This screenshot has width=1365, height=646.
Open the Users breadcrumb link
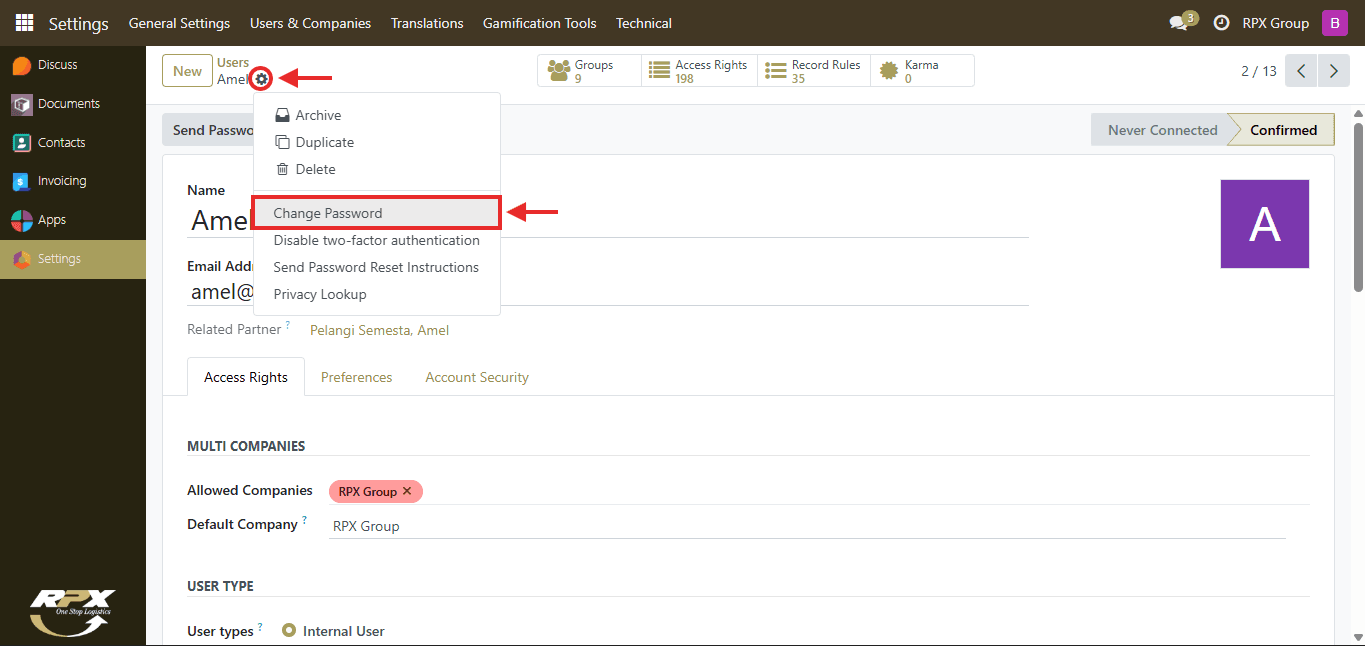click(x=233, y=63)
